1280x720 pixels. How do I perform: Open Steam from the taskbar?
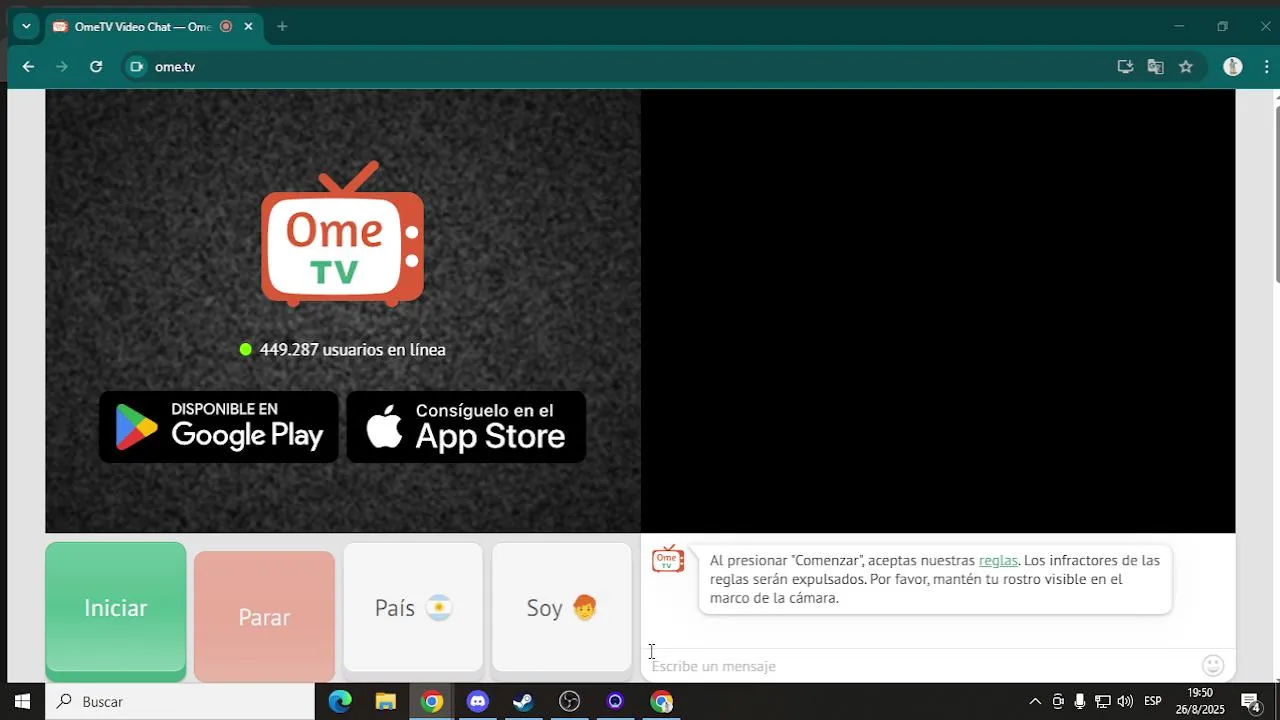click(524, 702)
